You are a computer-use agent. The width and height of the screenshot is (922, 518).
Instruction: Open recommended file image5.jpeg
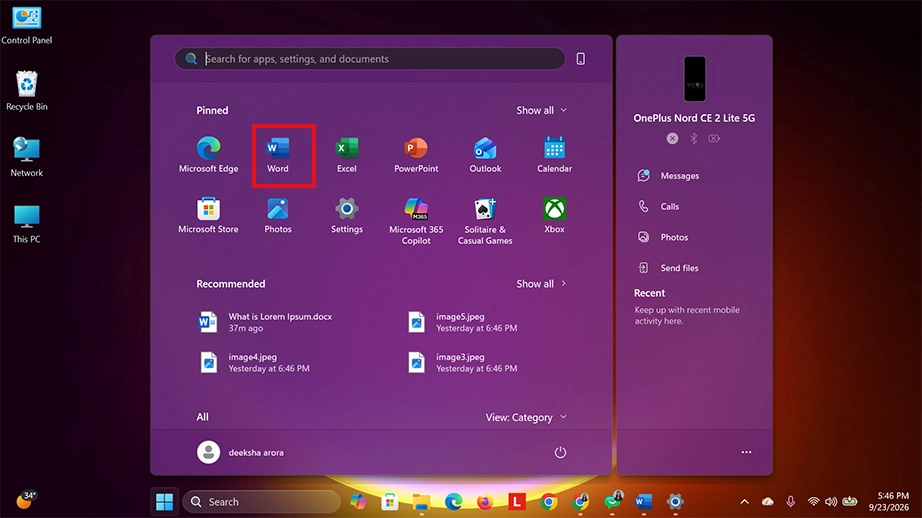(x=463, y=322)
